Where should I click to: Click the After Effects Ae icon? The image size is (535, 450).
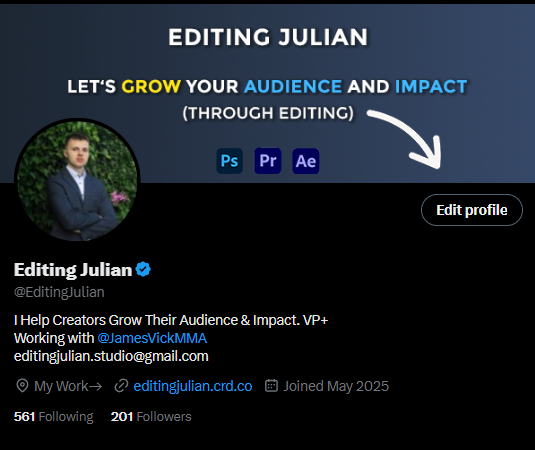pos(306,161)
